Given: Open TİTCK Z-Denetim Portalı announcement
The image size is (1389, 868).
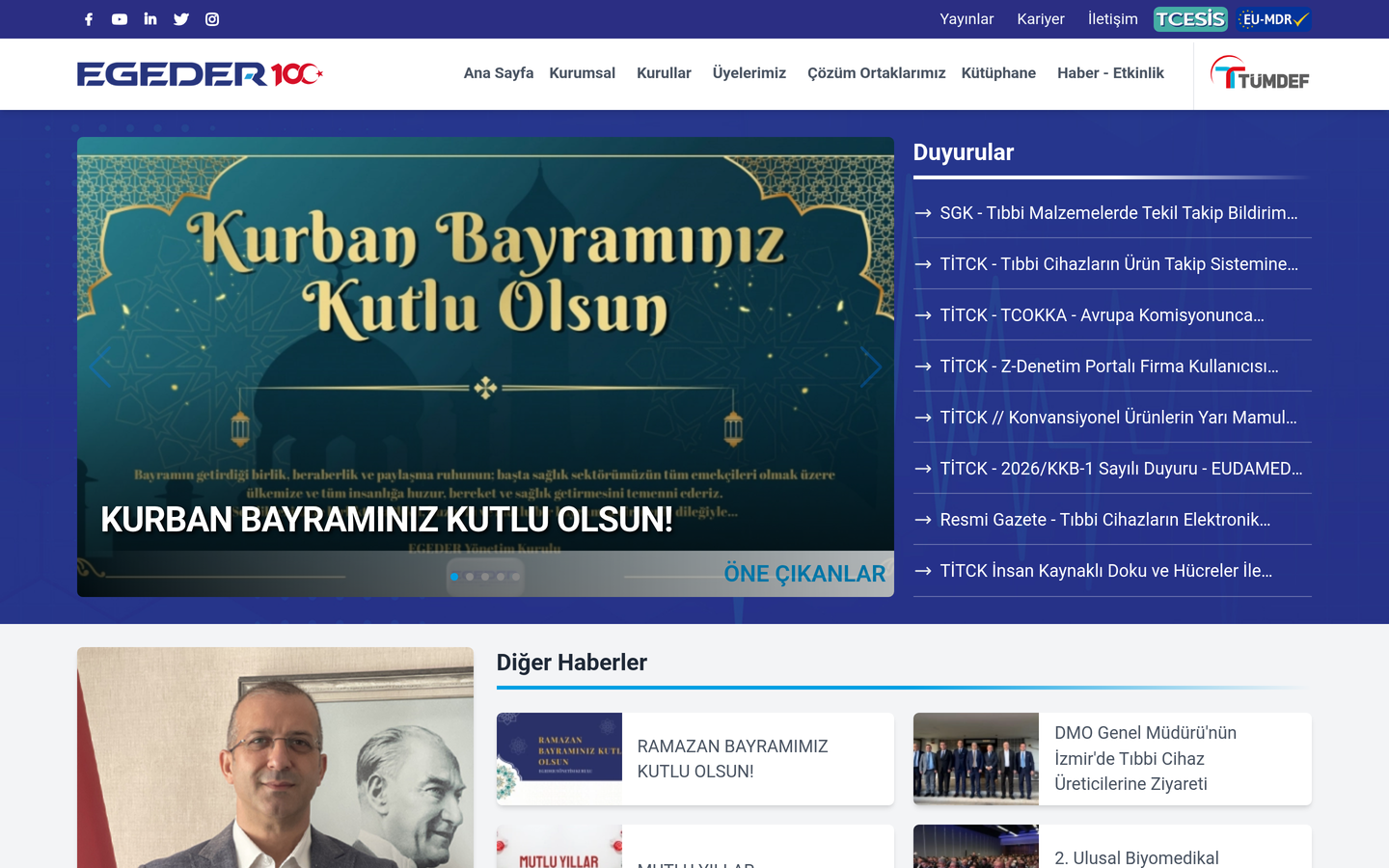Looking at the screenshot, I should [1112, 366].
